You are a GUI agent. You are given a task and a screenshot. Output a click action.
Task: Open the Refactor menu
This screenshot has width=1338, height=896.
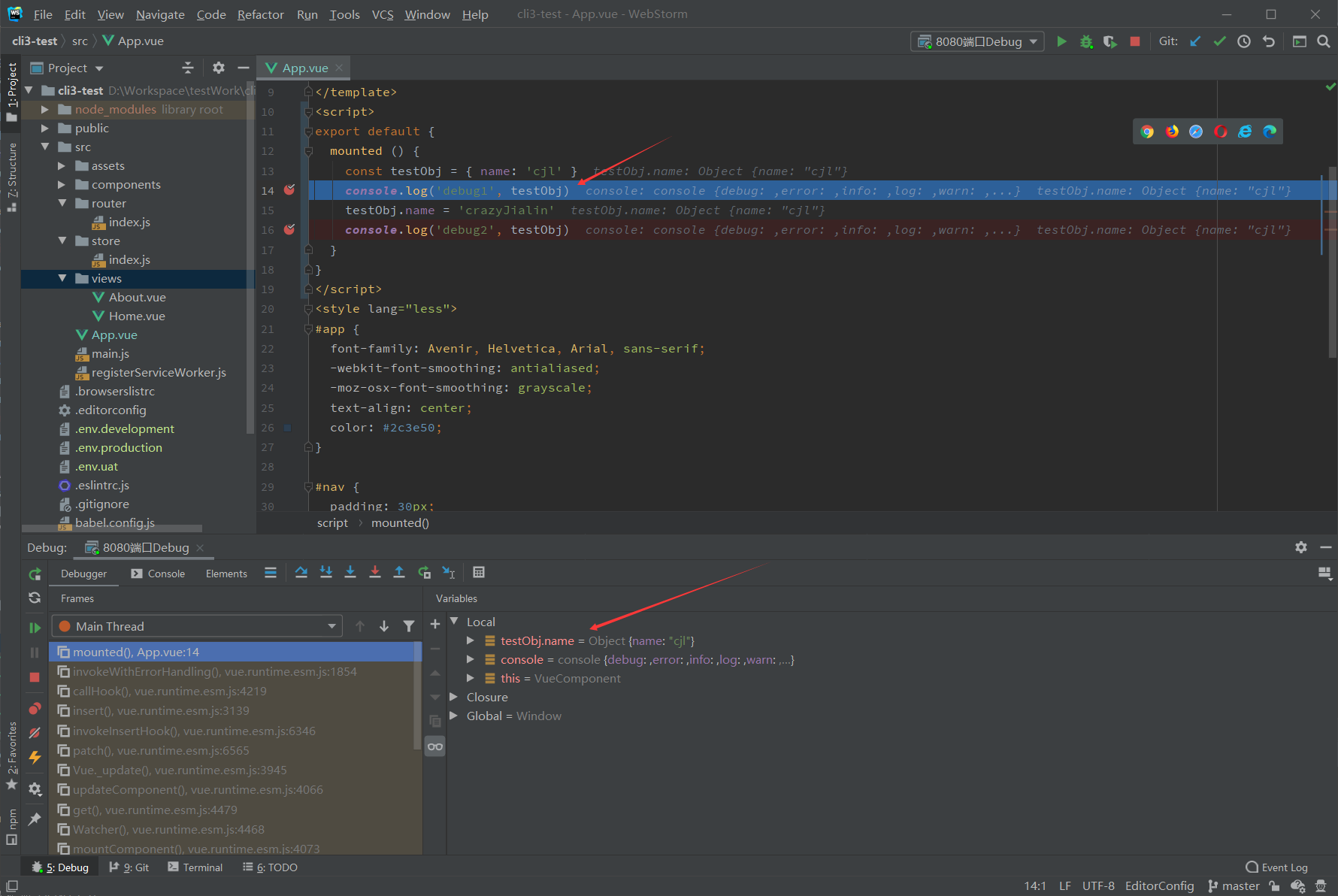tap(260, 14)
